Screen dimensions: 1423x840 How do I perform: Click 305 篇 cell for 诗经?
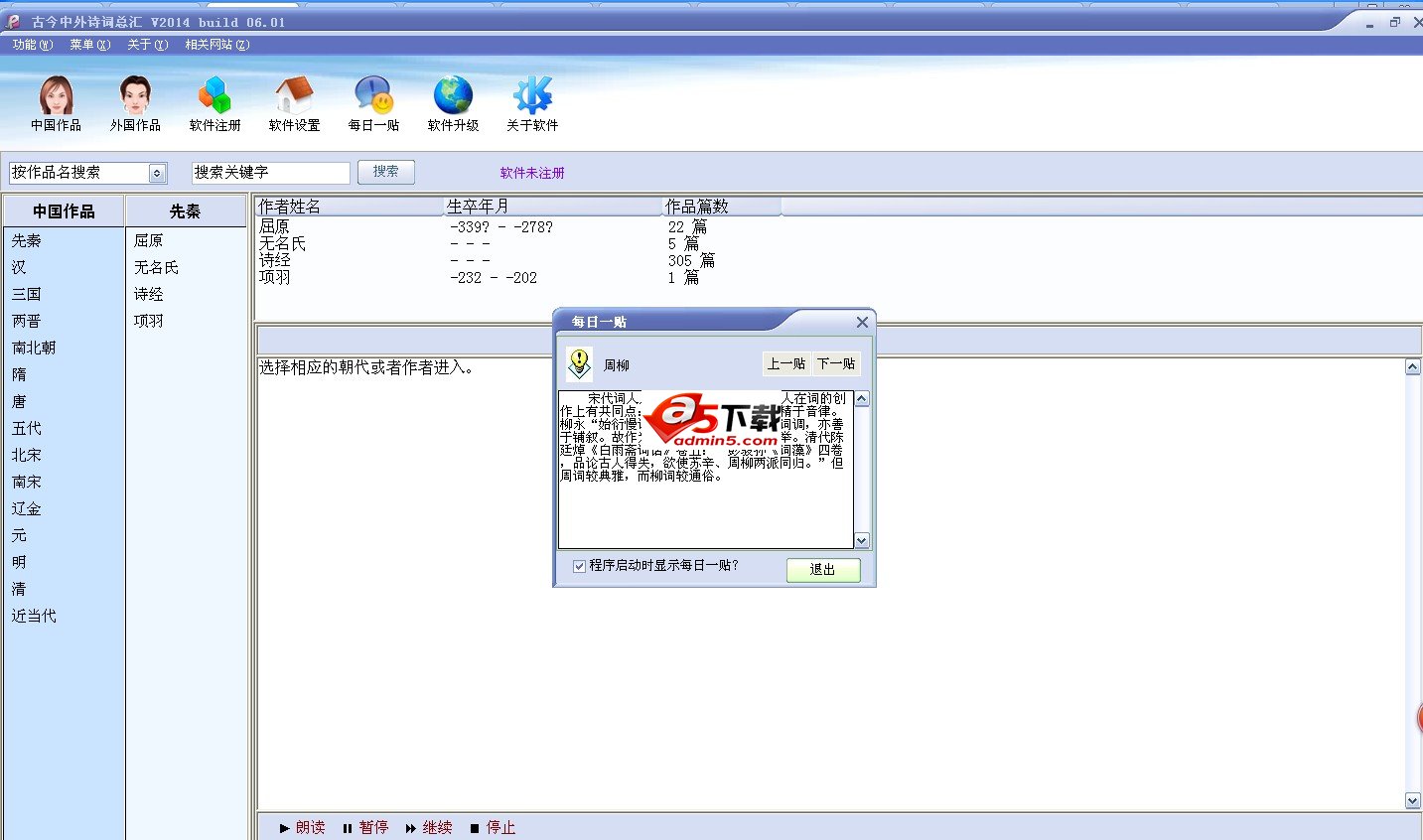pos(691,261)
